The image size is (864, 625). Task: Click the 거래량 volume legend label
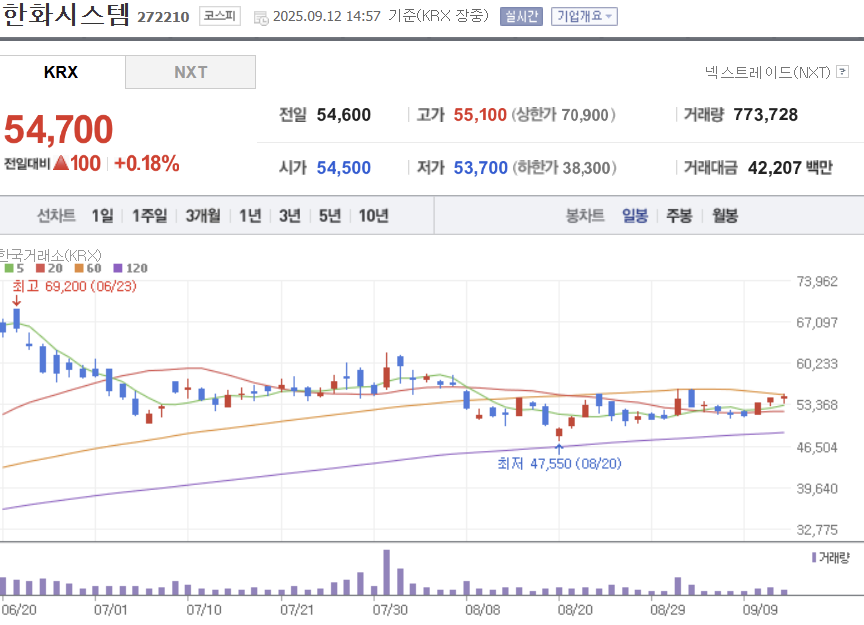point(831,558)
